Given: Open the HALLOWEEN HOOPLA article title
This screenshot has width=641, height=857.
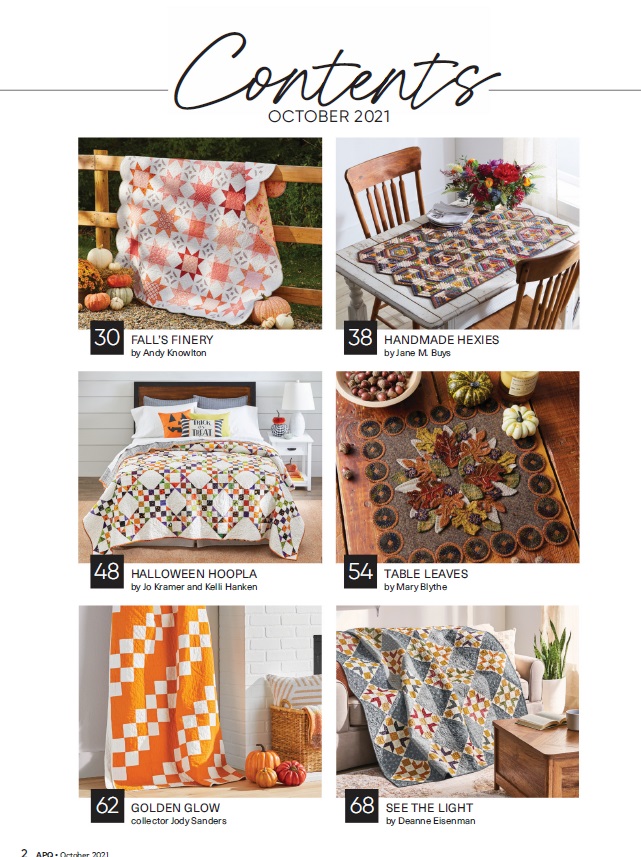Looking at the screenshot, I should (x=194, y=574).
